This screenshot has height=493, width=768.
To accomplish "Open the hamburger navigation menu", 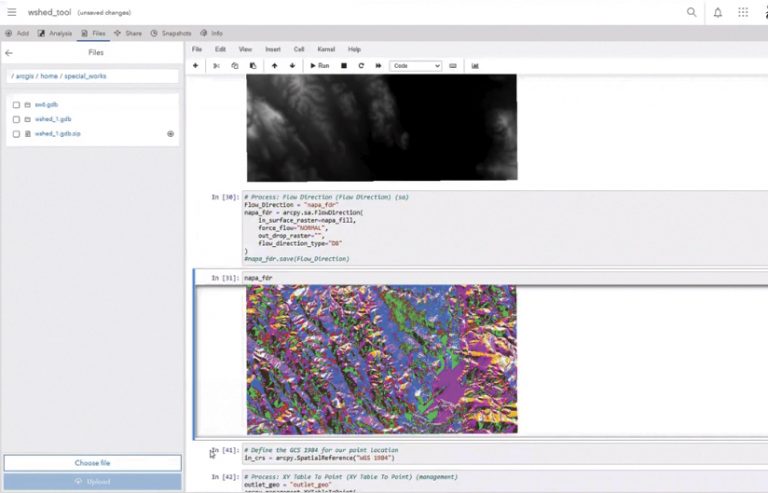I will coord(12,12).
